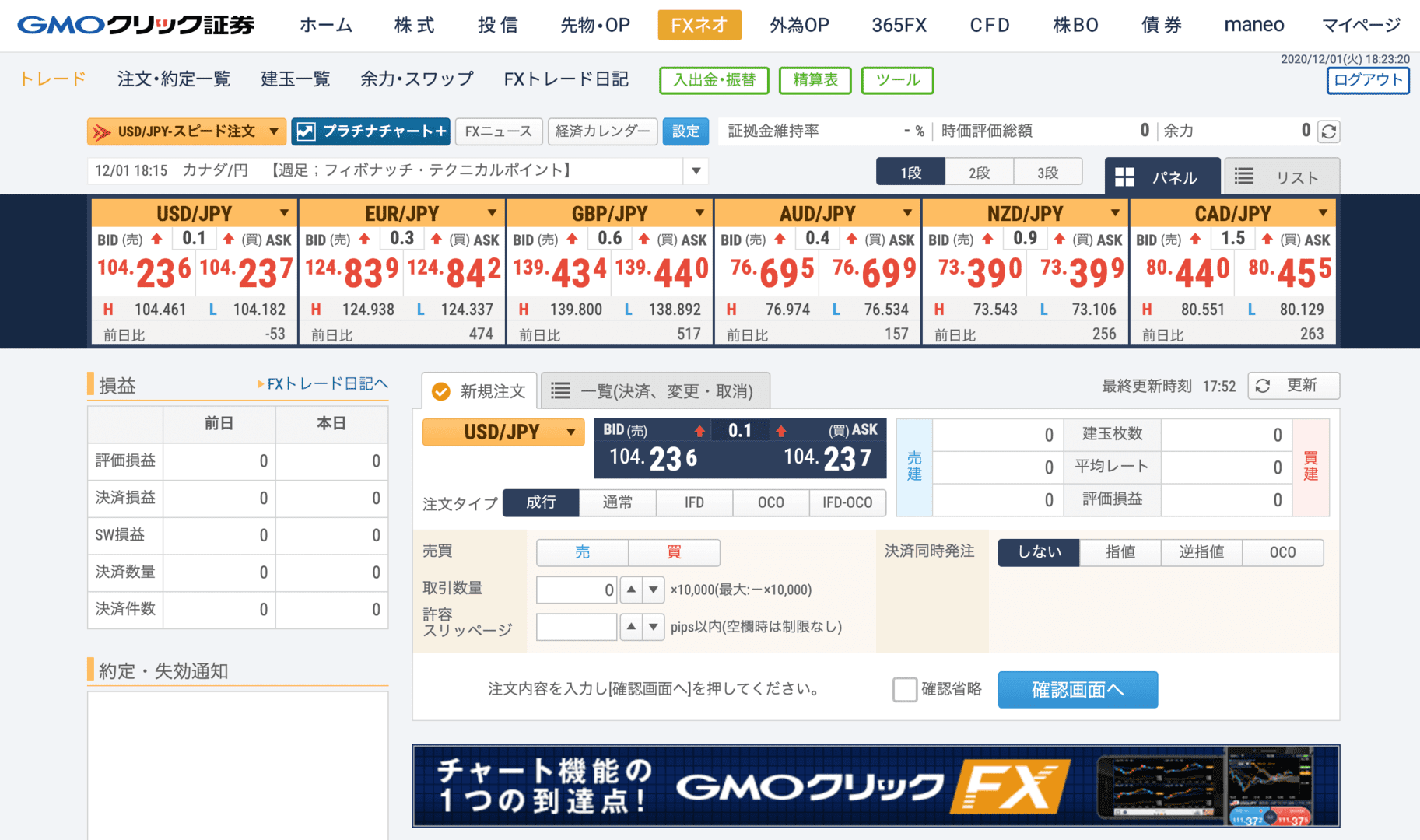Image resolution: width=1420 pixels, height=840 pixels.
Task: Go to マイページ
Action: click(1362, 25)
